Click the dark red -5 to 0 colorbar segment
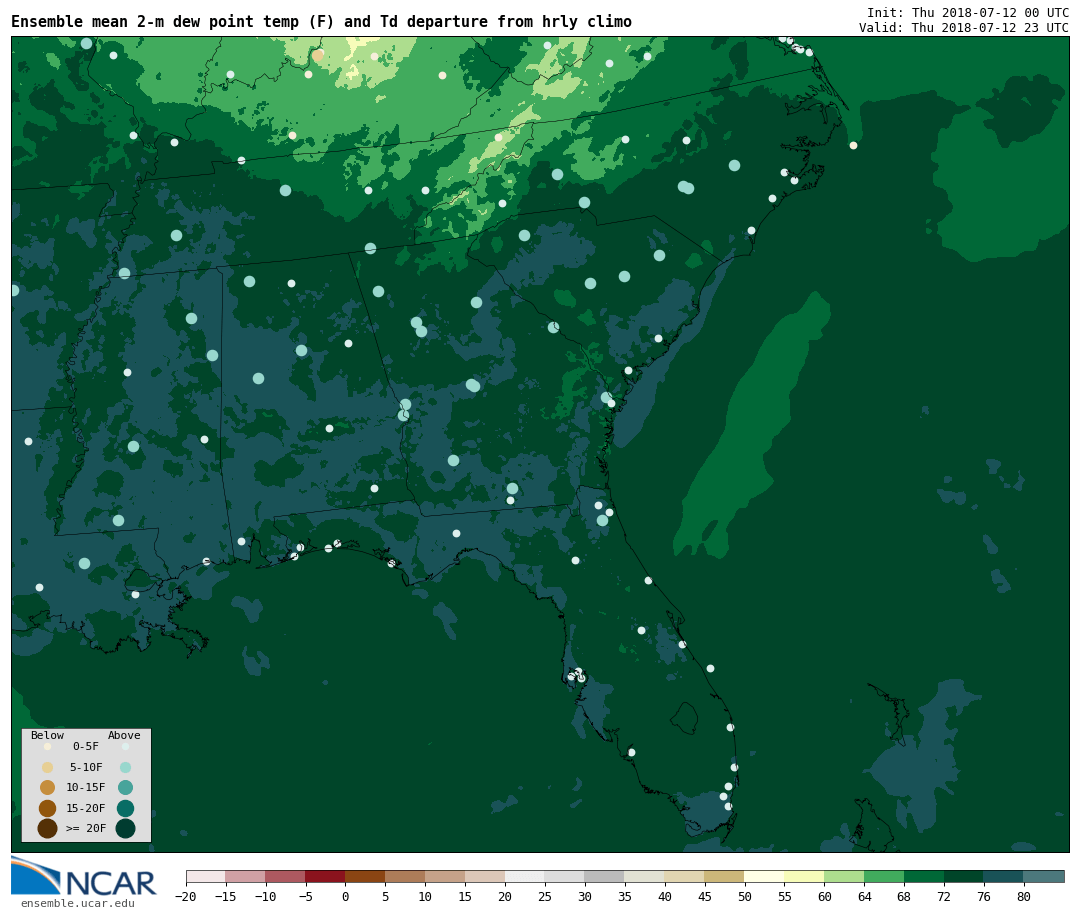Screen dimensions: 1080x915 pos(325,876)
